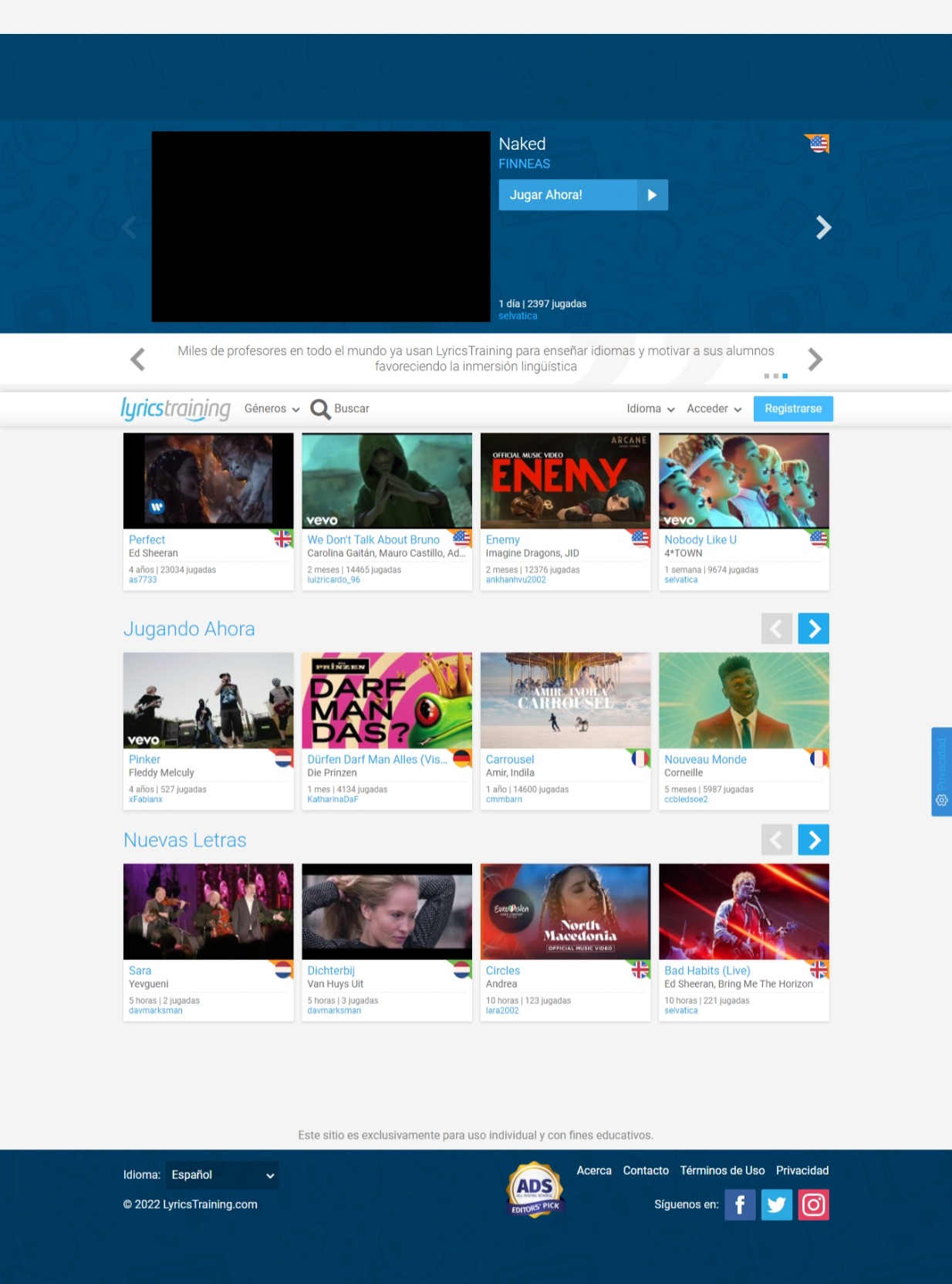Open the Twitter social icon
Screen dimensions: 952x1284
point(777,1205)
